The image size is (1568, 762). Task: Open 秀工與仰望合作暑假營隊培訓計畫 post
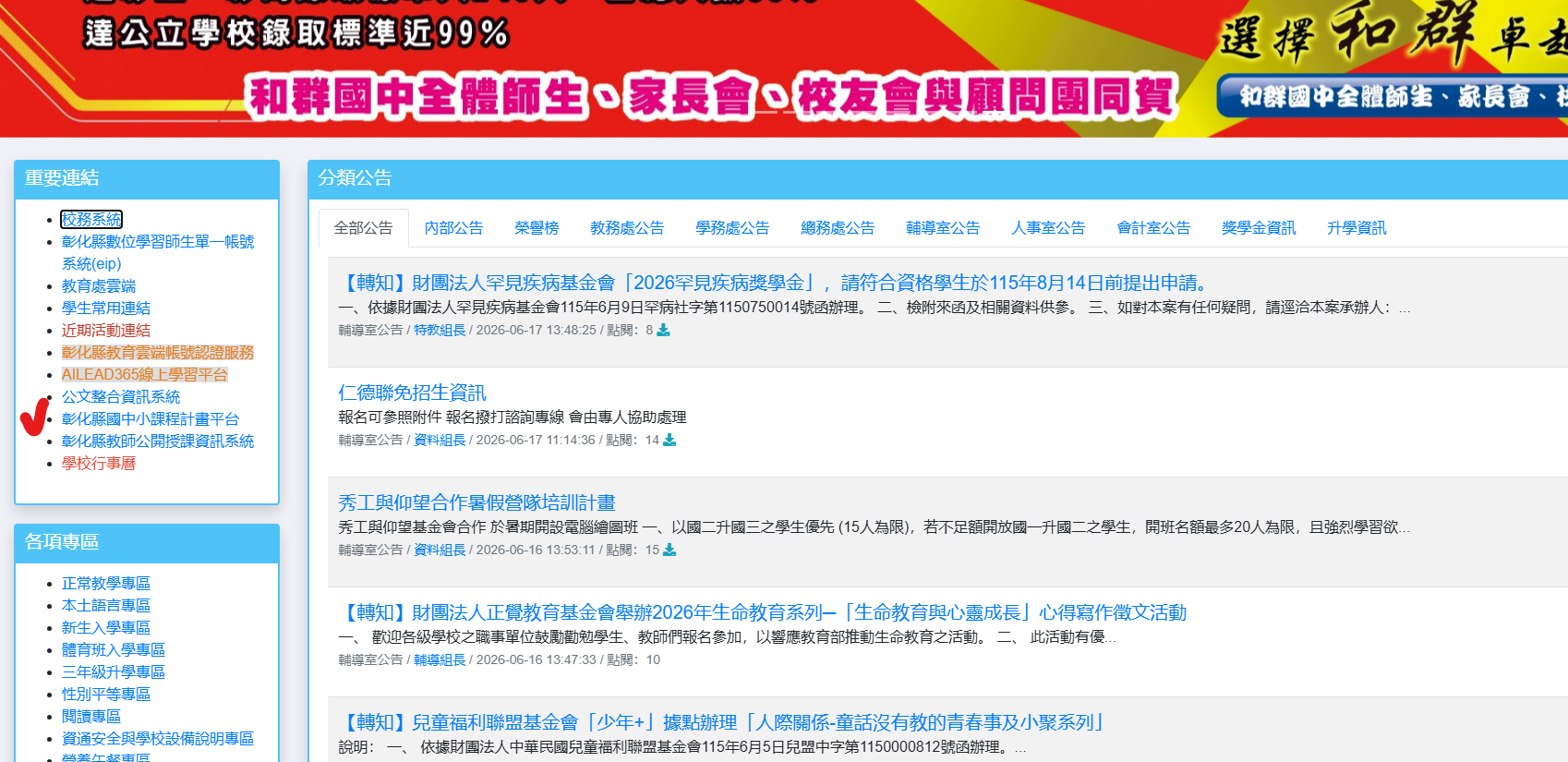click(476, 502)
